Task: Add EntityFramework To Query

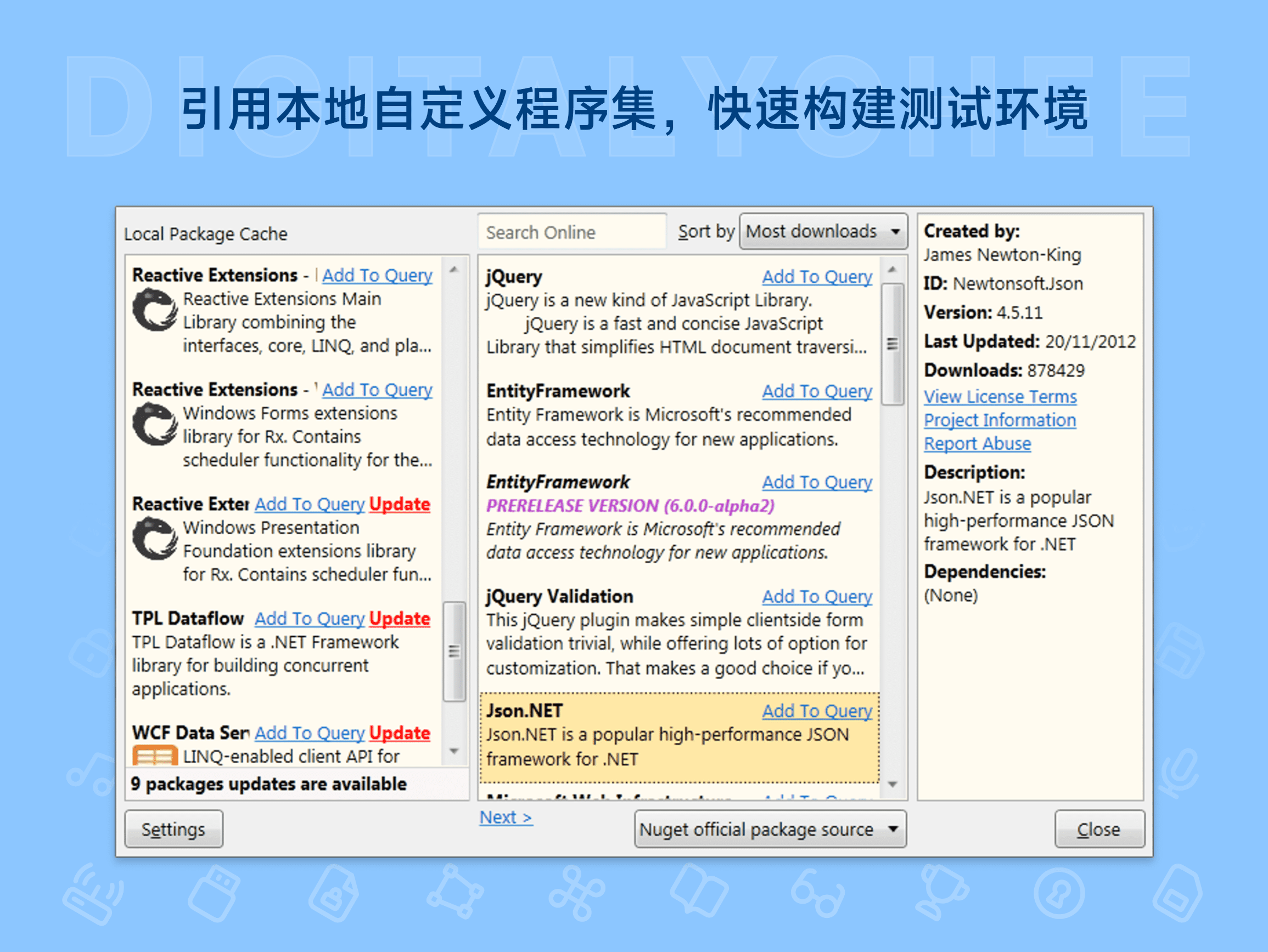Action: click(x=817, y=390)
